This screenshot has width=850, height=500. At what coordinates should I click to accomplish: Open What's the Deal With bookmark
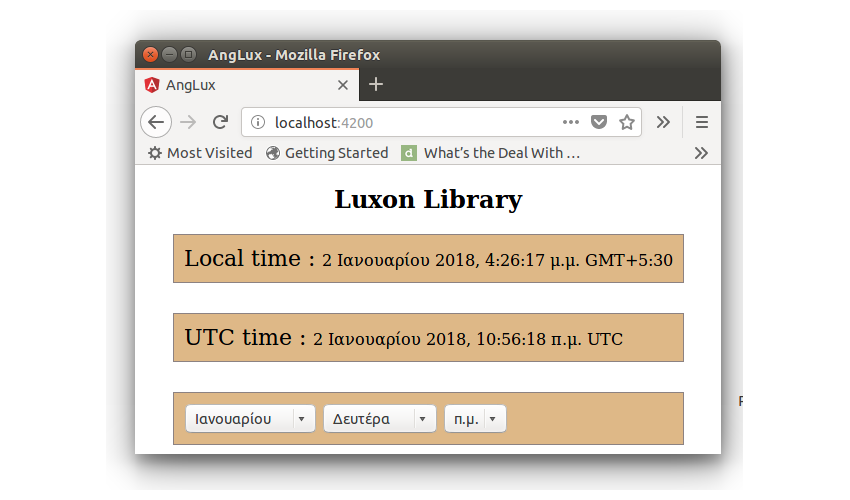click(491, 153)
